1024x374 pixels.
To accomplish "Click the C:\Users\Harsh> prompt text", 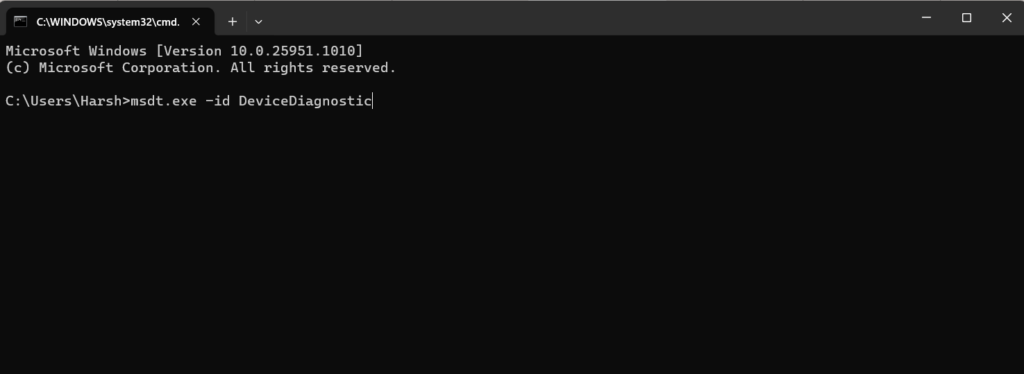I will click(67, 101).
